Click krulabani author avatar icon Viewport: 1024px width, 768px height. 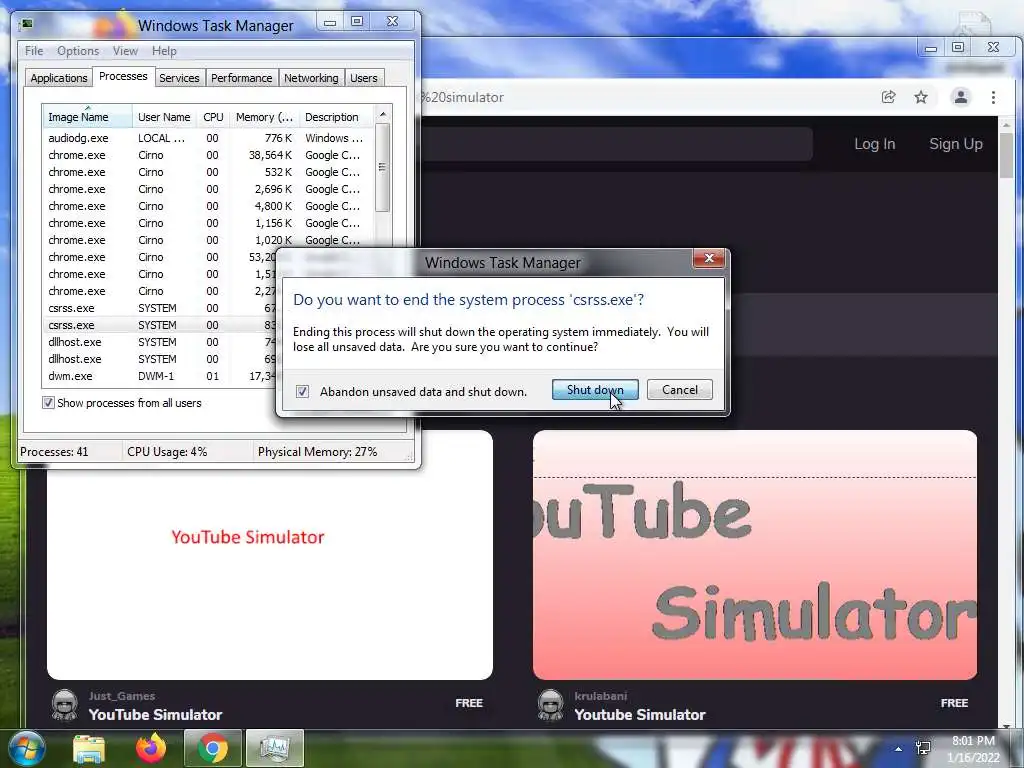pos(551,705)
